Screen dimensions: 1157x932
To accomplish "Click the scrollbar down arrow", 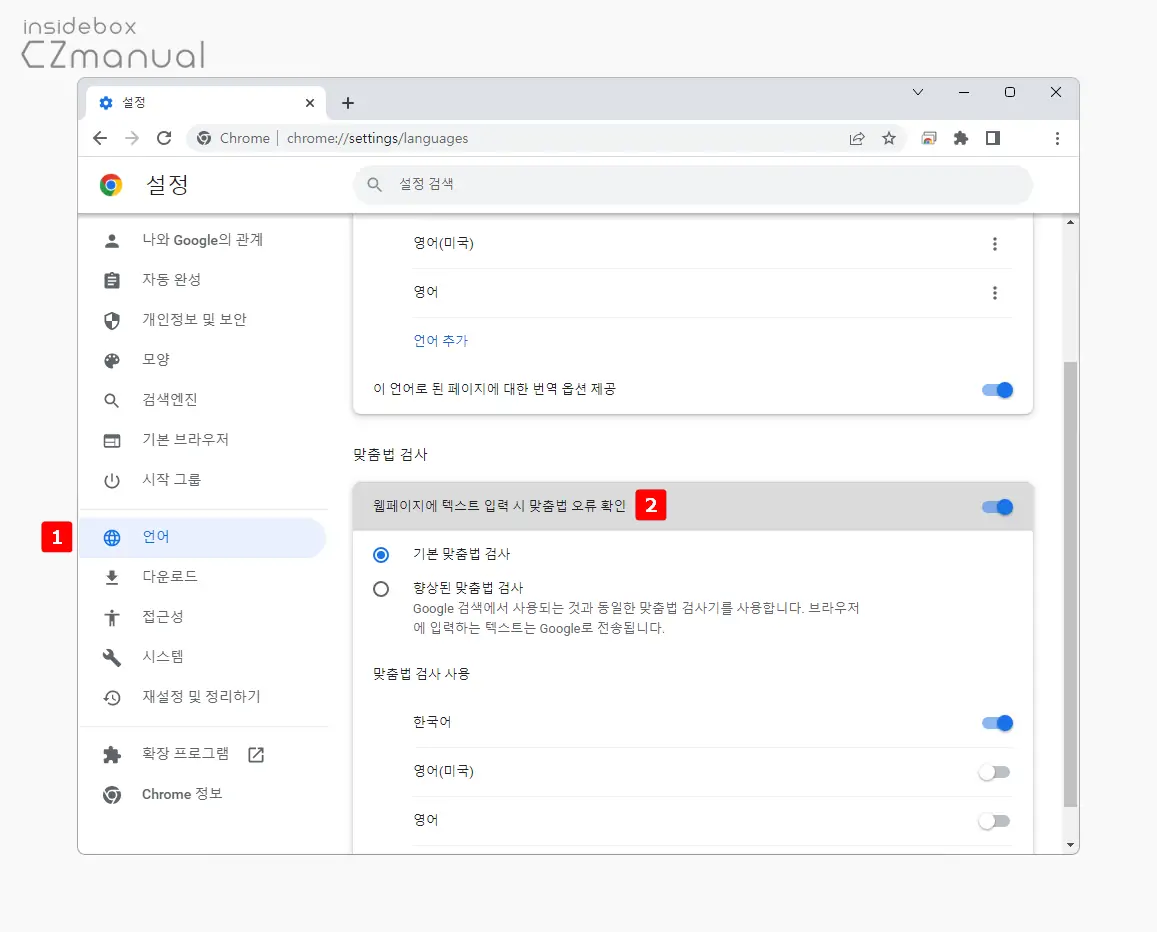I will point(1070,845).
